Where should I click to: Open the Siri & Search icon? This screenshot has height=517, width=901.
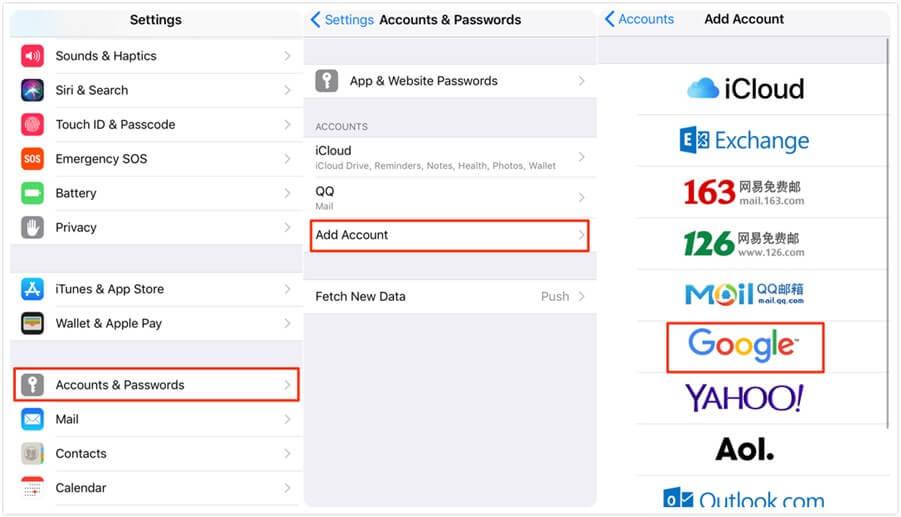pyautogui.click(x=33, y=90)
